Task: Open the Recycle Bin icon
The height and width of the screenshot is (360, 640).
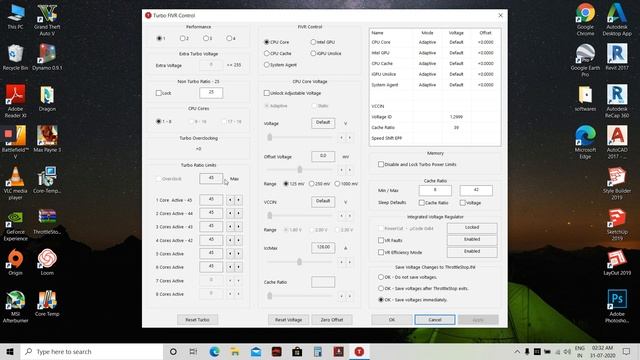Action: point(15,57)
